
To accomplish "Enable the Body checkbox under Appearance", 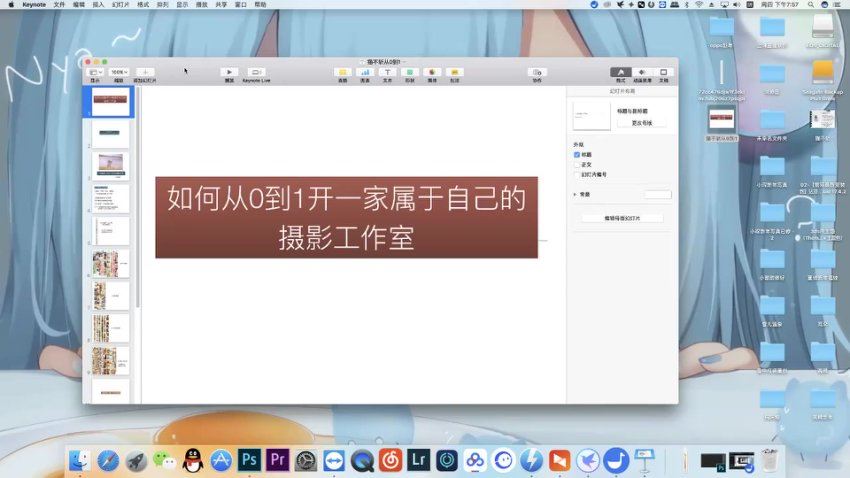I will pyautogui.click(x=577, y=165).
